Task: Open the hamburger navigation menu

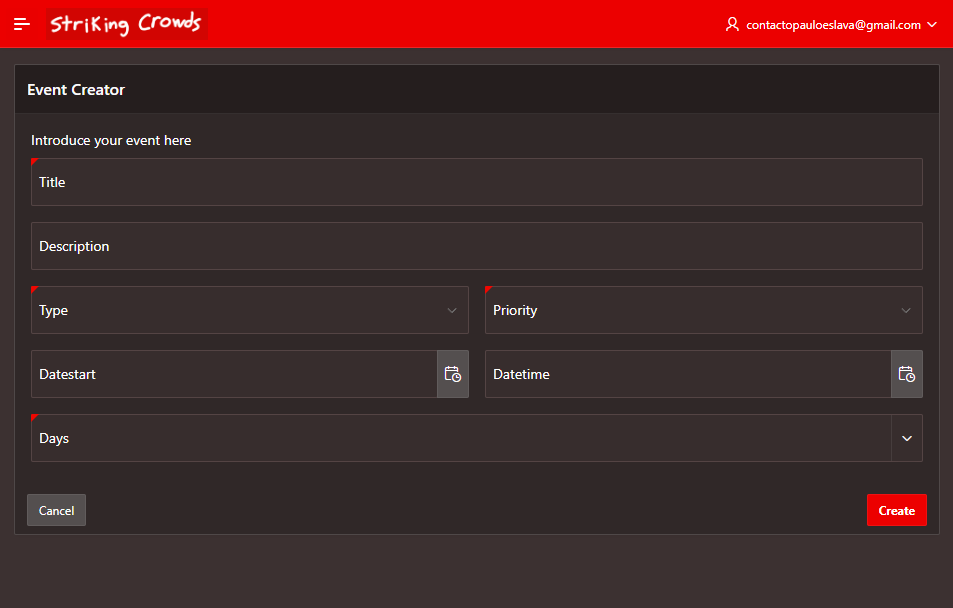Action: pos(22,24)
